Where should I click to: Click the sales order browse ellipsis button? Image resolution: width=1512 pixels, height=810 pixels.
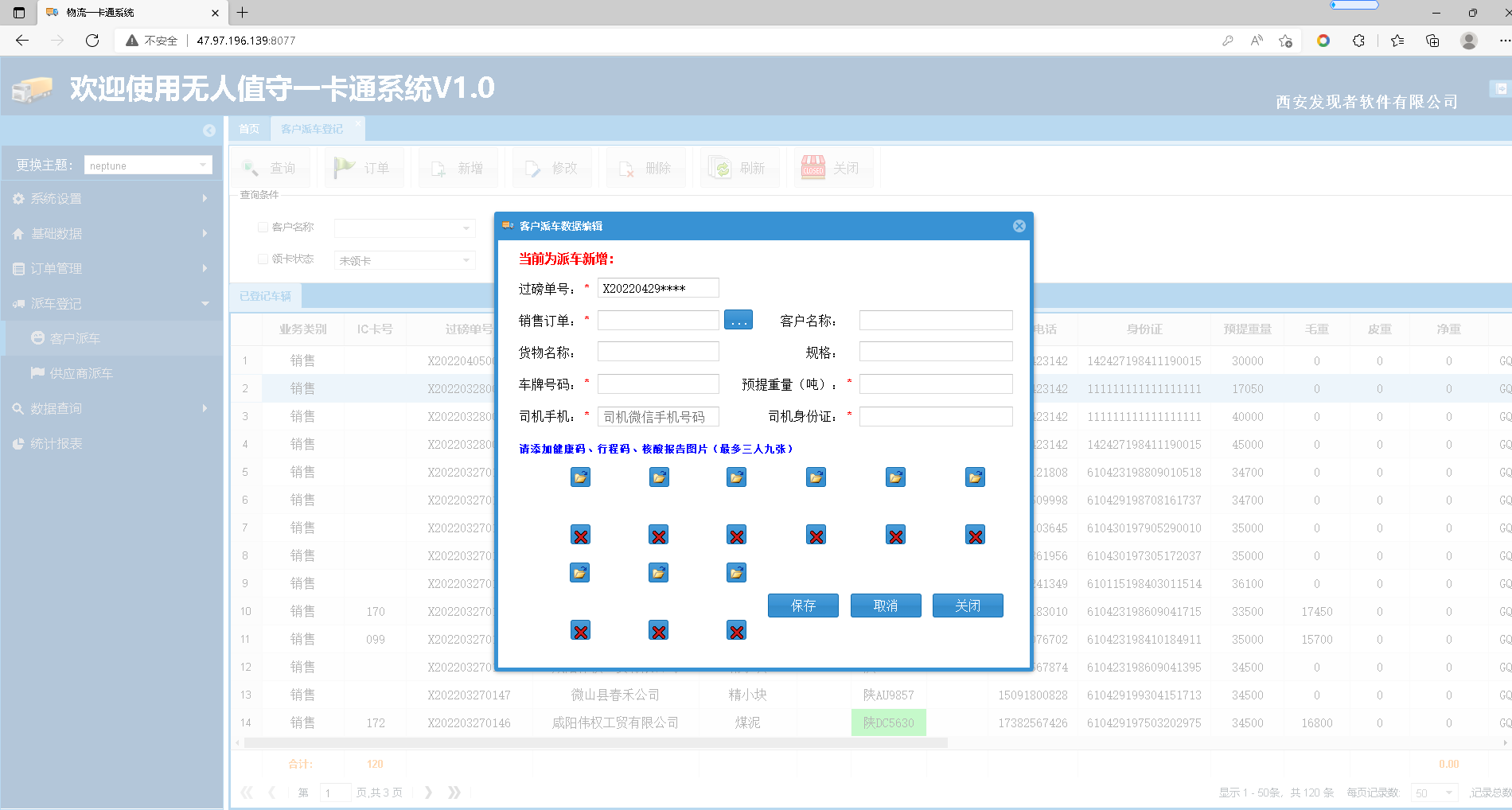(738, 321)
